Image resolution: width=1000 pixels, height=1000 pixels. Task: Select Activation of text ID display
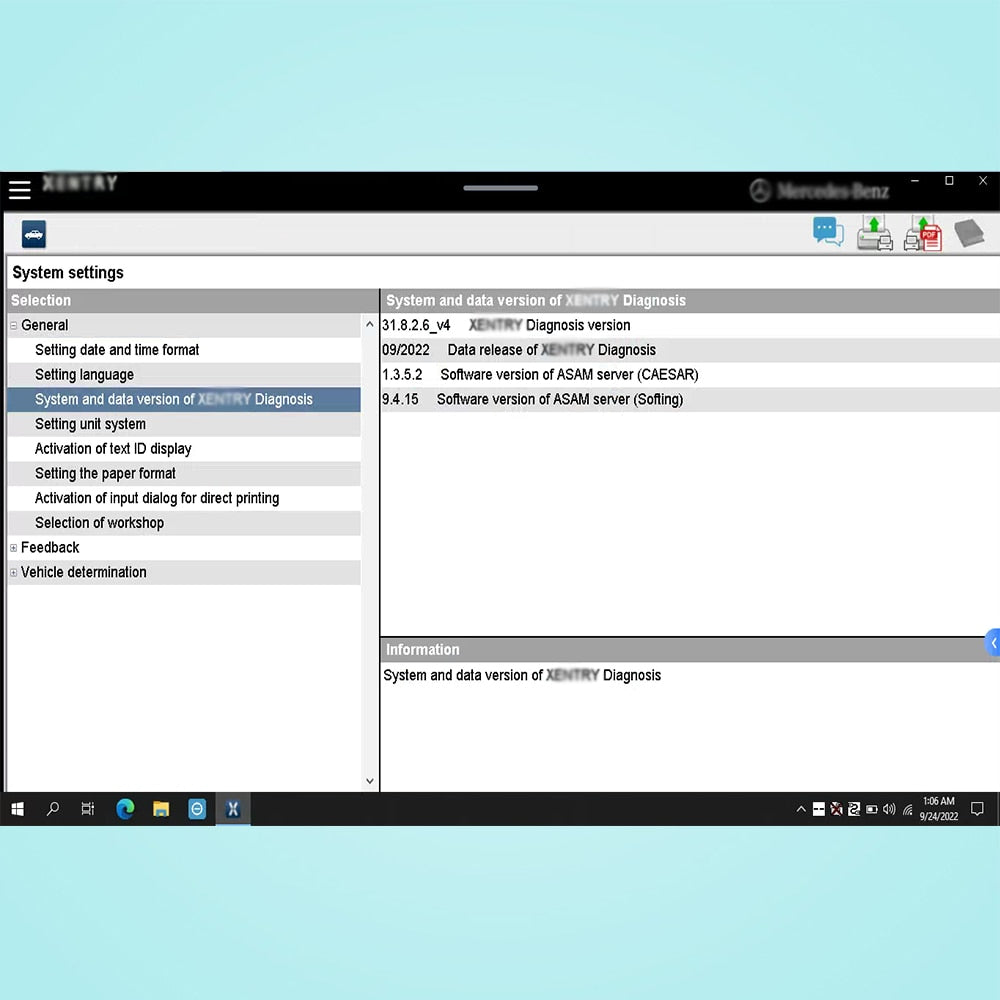click(184, 449)
